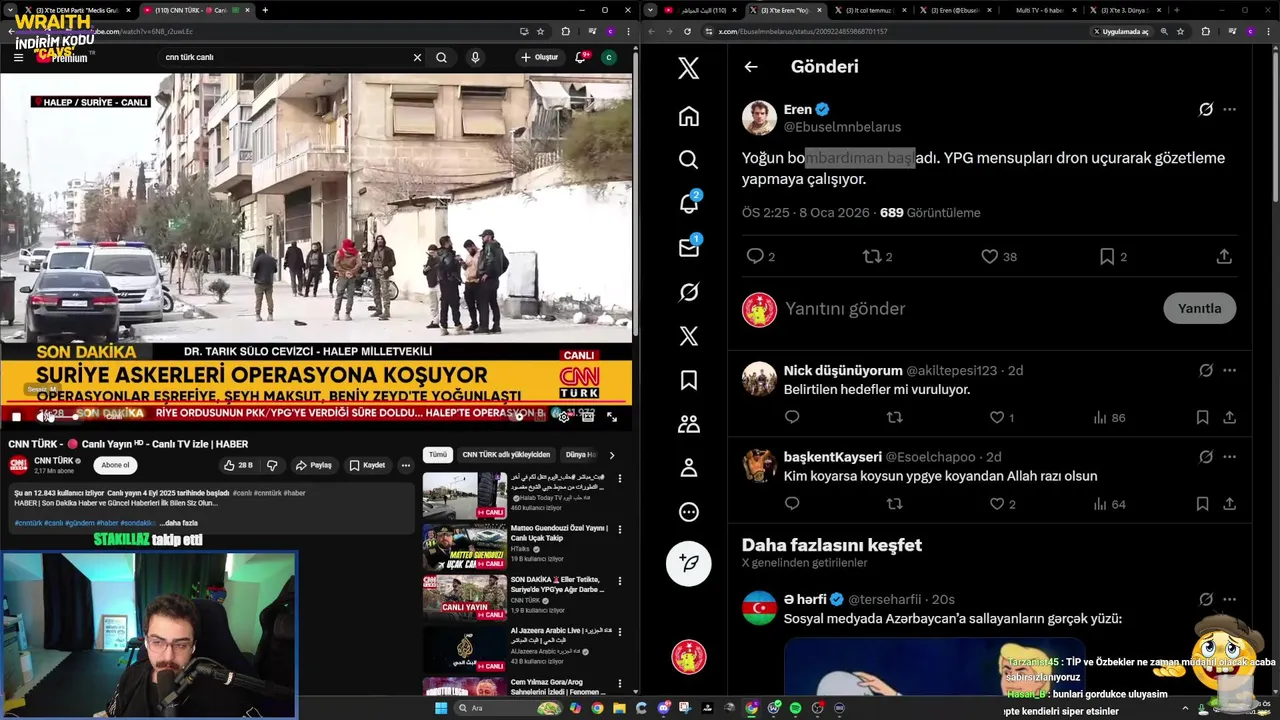Image resolution: width=1280 pixels, height=720 pixels.
Task: Reply to Eren's post via comment icon
Action: coord(755,257)
